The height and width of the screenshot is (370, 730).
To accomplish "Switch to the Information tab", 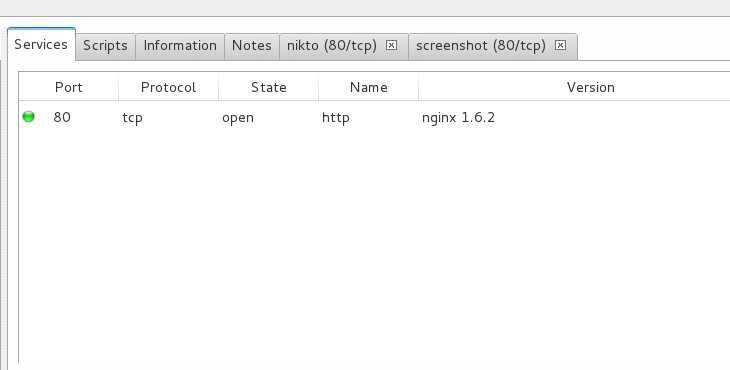I will tap(180, 46).
